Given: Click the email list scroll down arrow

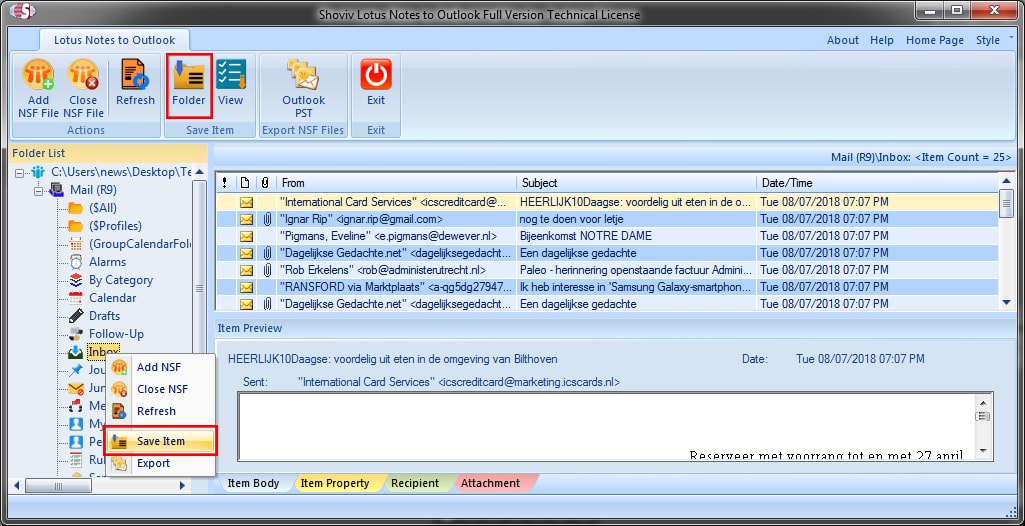Looking at the screenshot, I should 1006,302.
